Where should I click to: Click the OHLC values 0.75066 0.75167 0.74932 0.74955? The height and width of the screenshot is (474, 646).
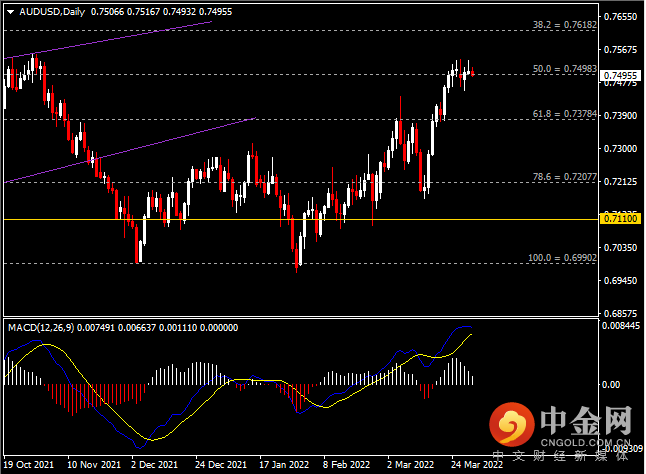tap(162, 12)
